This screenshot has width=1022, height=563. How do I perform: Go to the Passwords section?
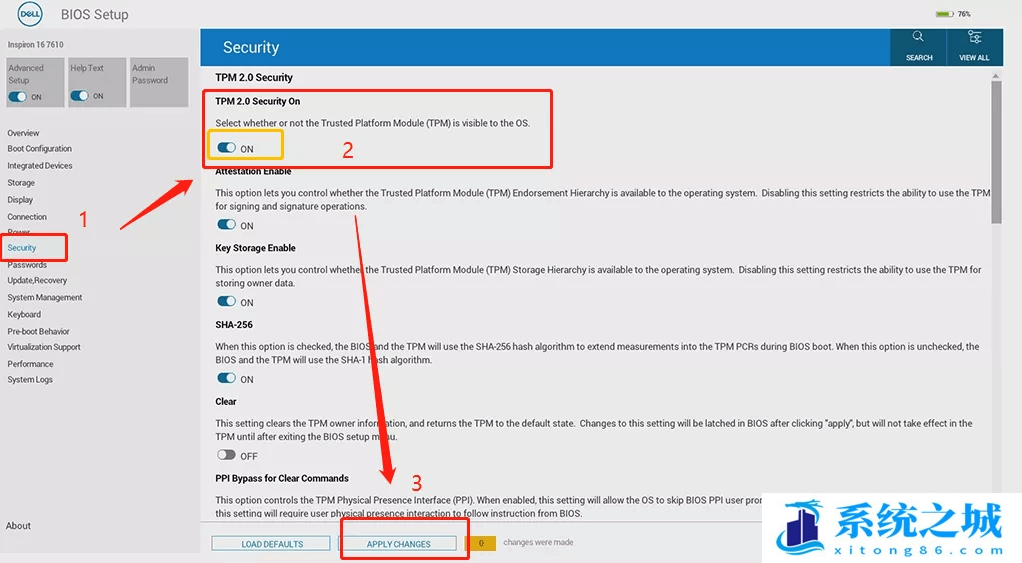pos(27,265)
